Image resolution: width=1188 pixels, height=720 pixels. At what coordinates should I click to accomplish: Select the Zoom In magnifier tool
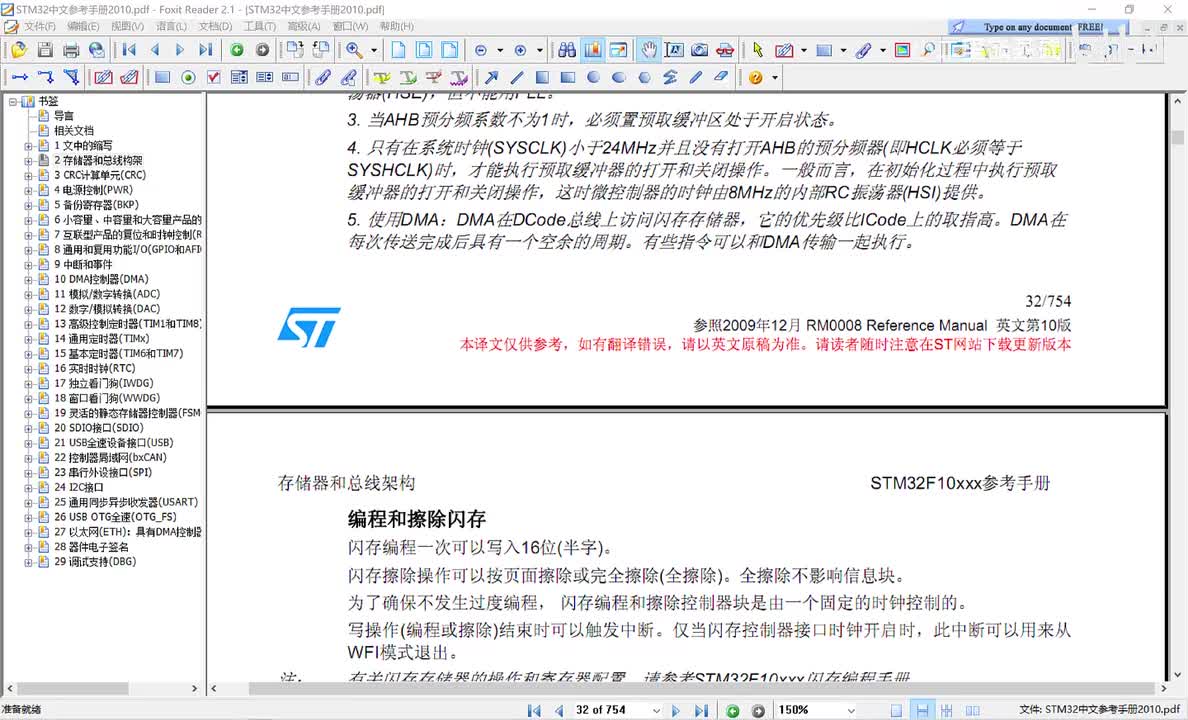point(354,50)
